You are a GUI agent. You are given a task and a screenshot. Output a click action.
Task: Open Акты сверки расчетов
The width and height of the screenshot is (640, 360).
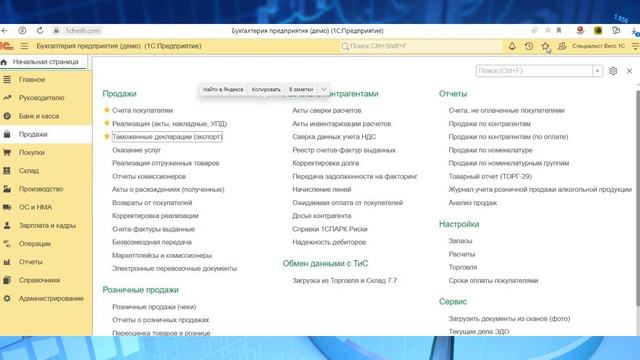point(327,111)
